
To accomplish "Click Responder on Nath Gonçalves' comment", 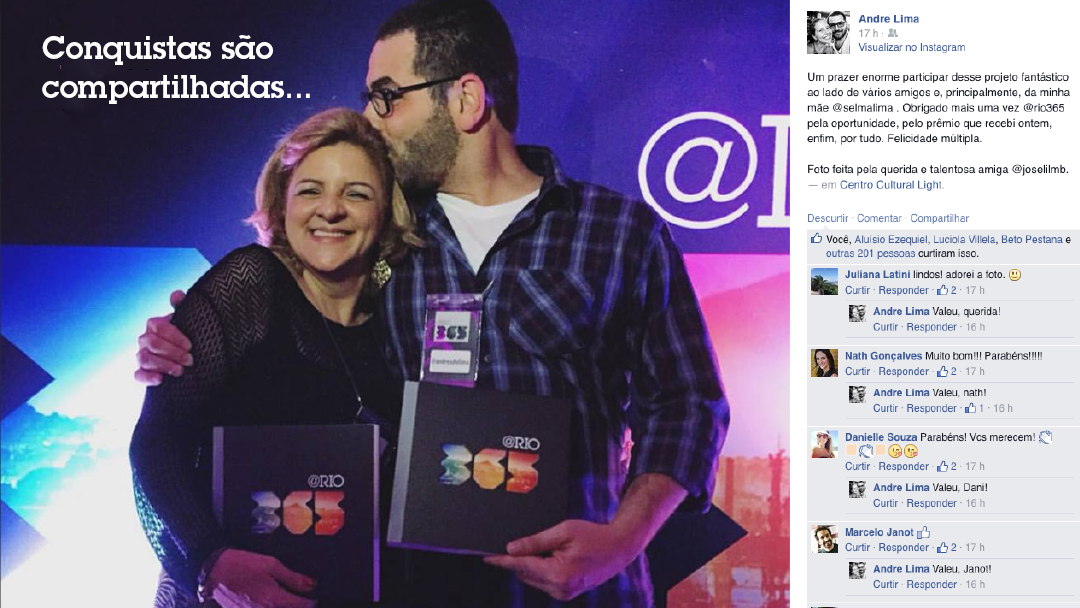I will point(904,372).
